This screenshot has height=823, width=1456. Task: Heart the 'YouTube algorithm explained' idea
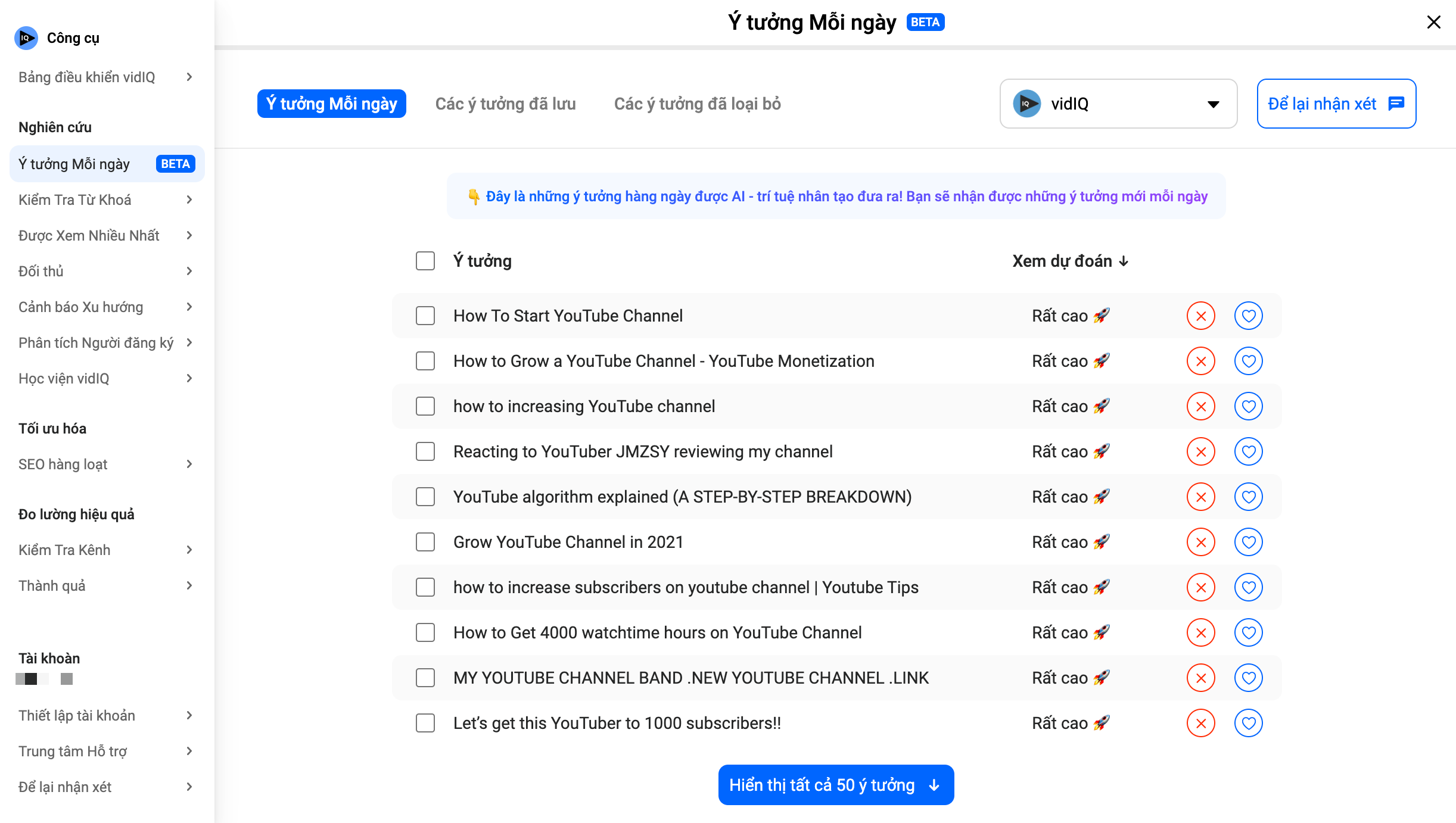click(1248, 497)
